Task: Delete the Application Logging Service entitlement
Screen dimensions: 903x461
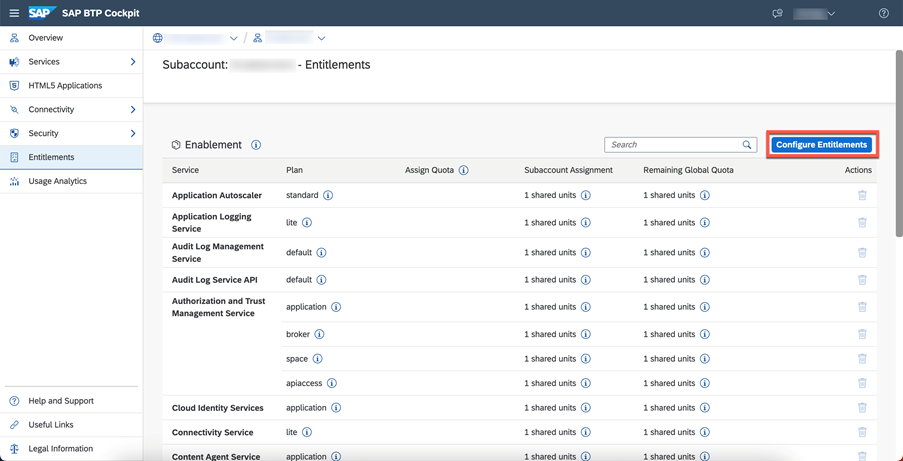Action: [862, 222]
